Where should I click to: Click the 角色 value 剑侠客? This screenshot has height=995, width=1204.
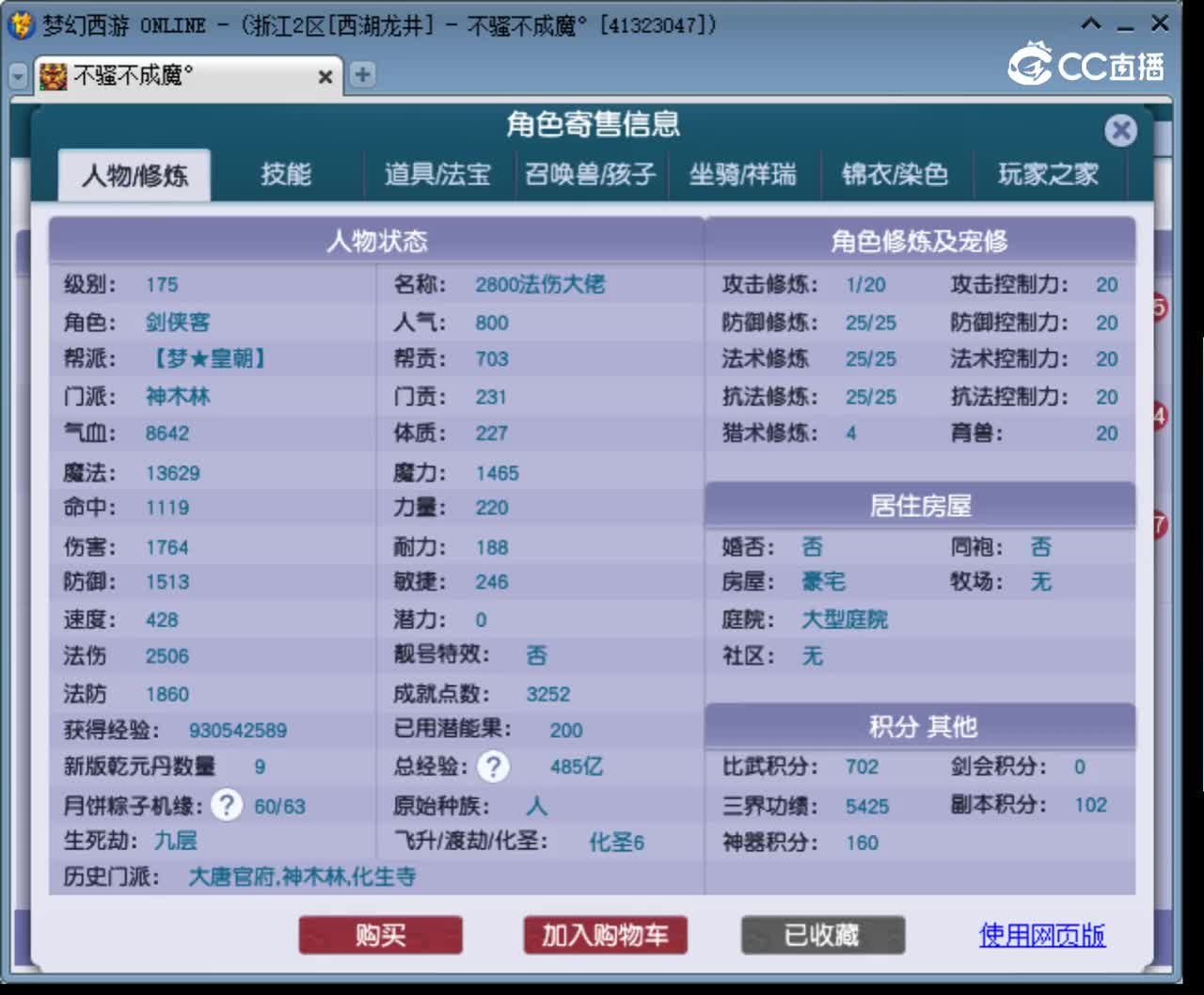point(178,323)
